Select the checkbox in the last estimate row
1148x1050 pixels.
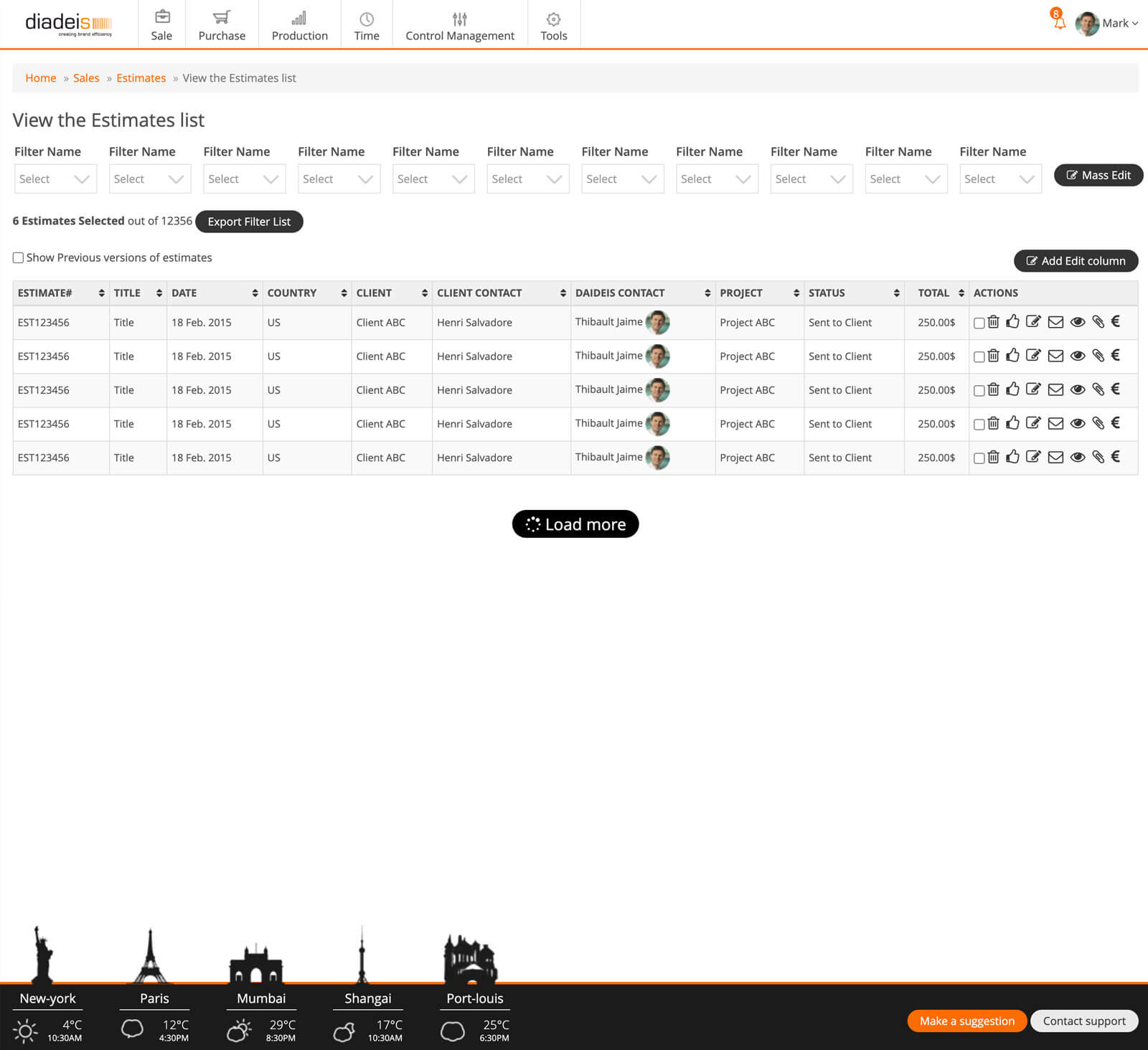979,458
